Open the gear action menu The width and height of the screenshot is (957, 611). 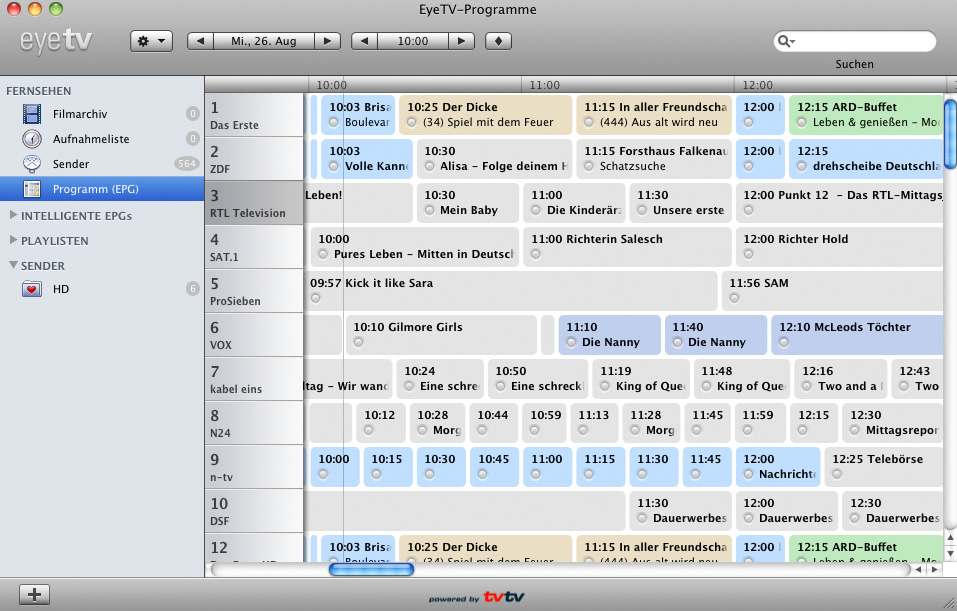(151, 41)
